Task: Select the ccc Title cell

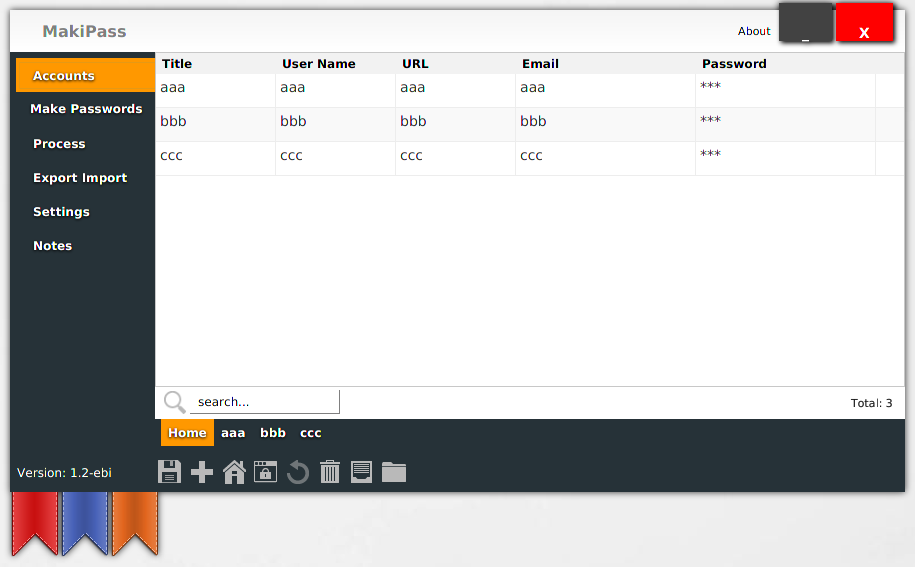Action: (x=215, y=158)
